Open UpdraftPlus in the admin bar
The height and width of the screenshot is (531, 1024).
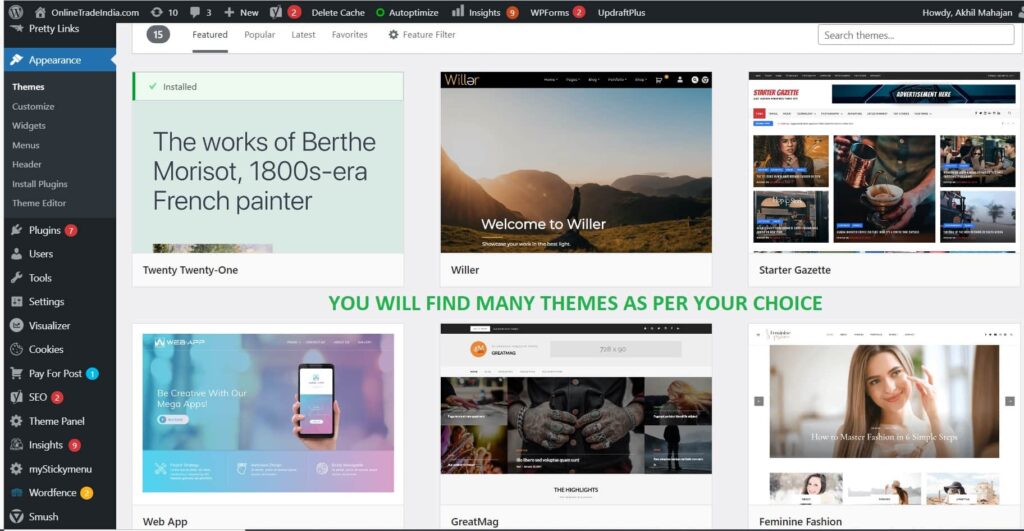click(x=621, y=12)
